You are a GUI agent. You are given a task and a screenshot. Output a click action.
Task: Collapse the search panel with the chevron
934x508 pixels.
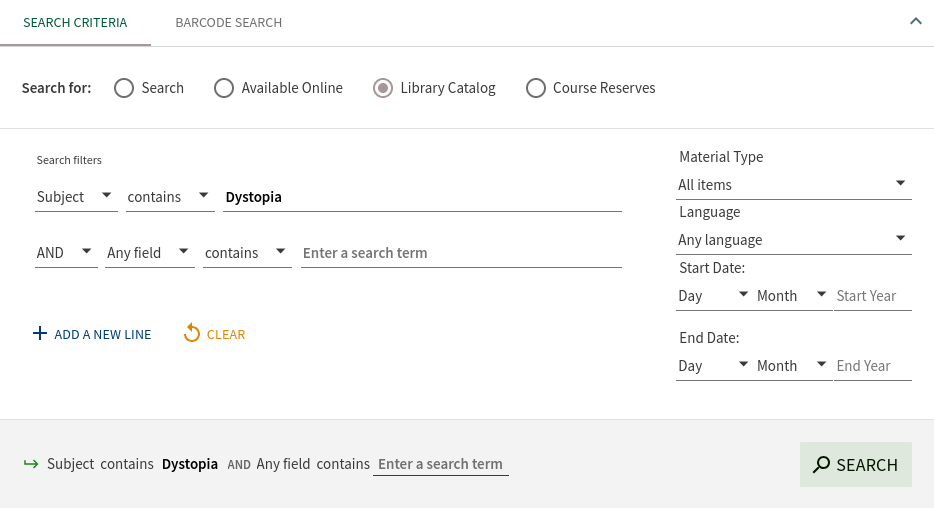(x=915, y=21)
